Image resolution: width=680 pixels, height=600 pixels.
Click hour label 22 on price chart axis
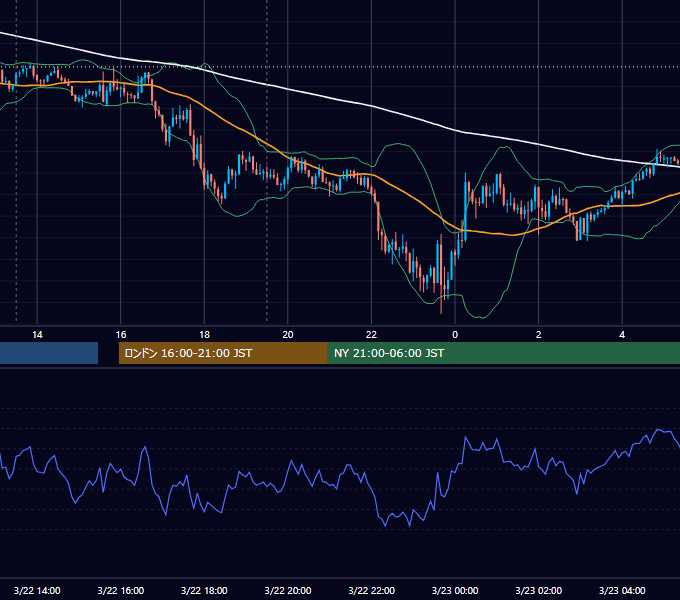(371, 335)
